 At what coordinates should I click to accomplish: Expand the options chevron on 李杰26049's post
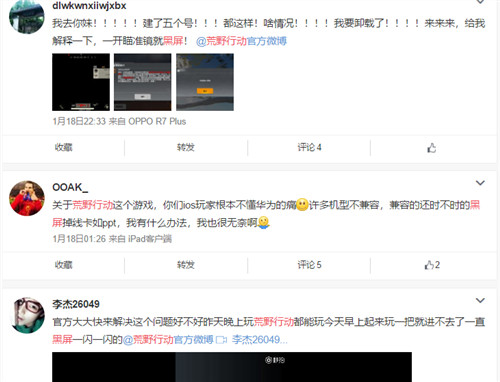tap(480, 300)
